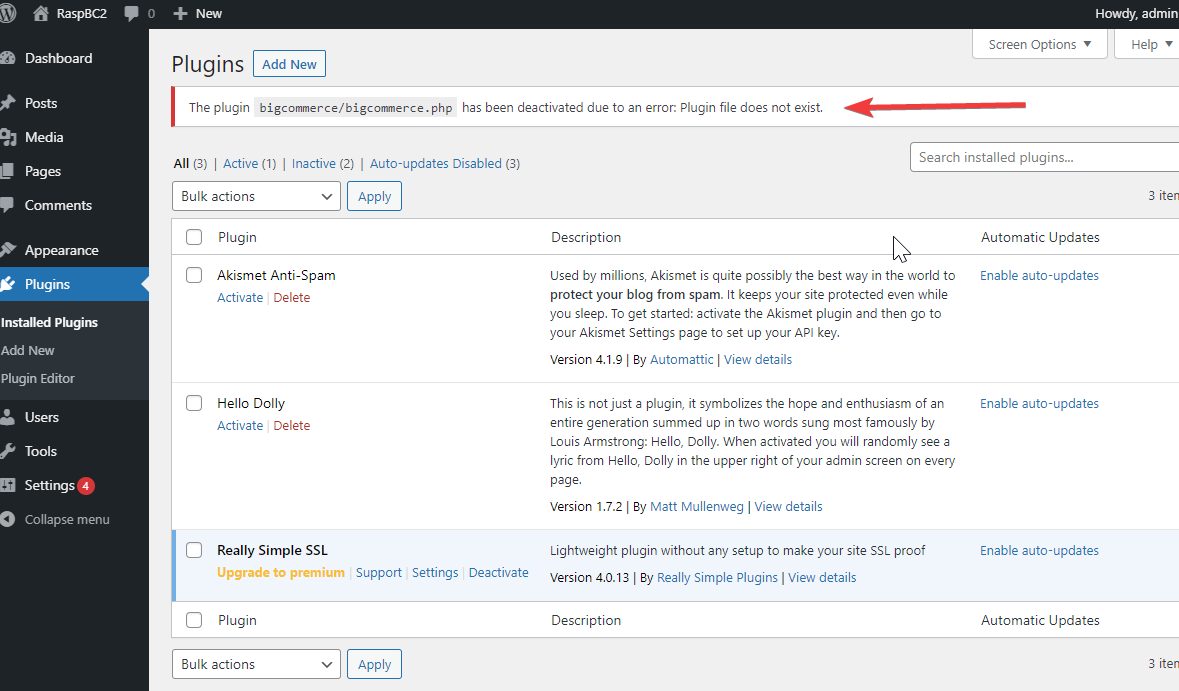1179x691 pixels.
Task: Expand the Screen Options panel
Action: point(1039,44)
